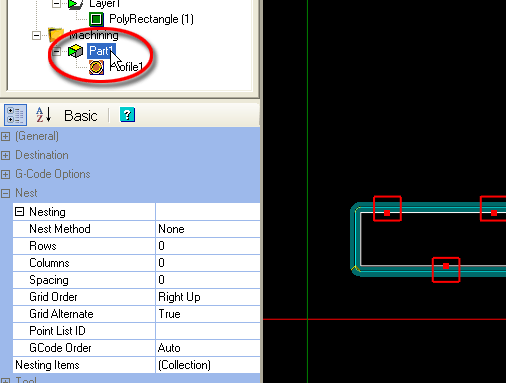Screen dimensions: 506x383
Task: Click the Machining folder icon
Action: (56, 35)
